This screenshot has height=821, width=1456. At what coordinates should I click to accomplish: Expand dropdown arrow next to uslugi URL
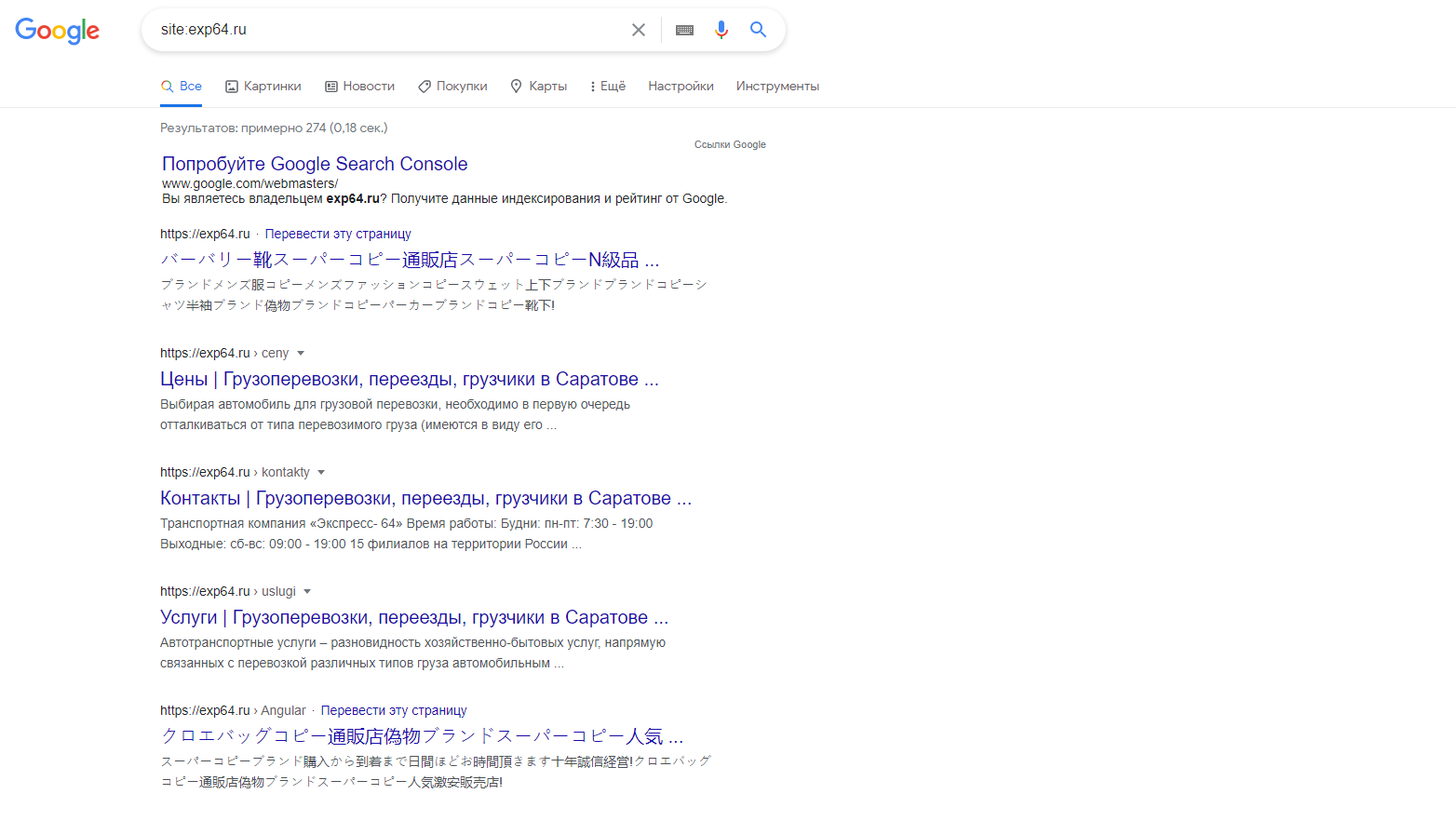point(307,592)
